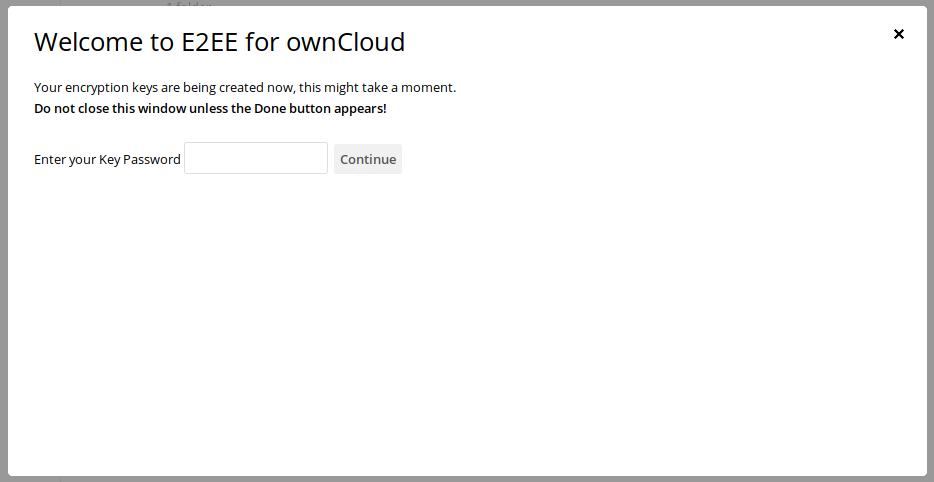The image size is (934, 482).
Task: Close the E2EE welcome dialog
Action: (x=899, y=34)
